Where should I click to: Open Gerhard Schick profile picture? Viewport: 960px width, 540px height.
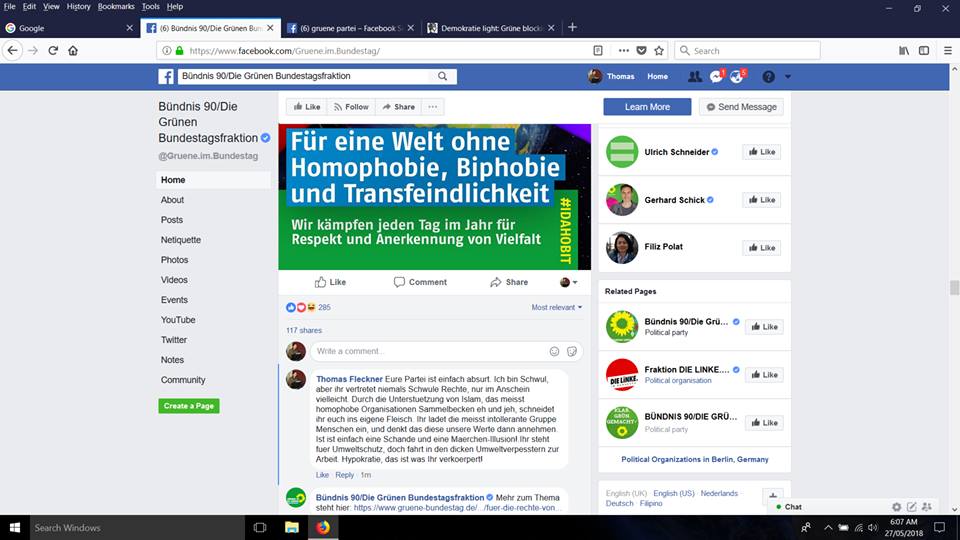click(621, 200)
